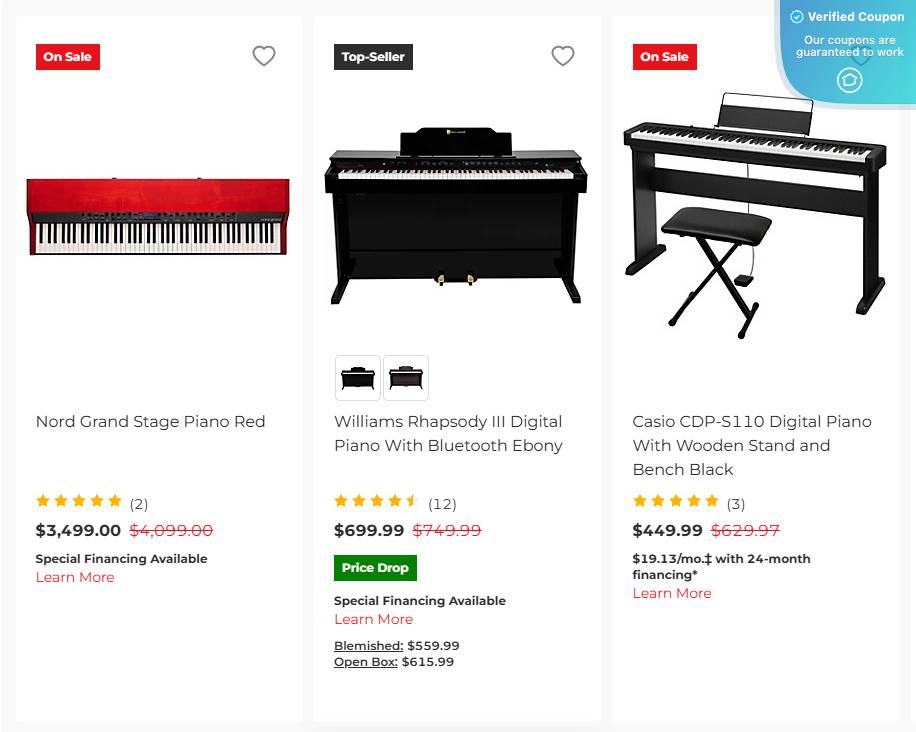View the (12) reviews for Williams piano
This screenshot has width=916, height=732.
442,503
